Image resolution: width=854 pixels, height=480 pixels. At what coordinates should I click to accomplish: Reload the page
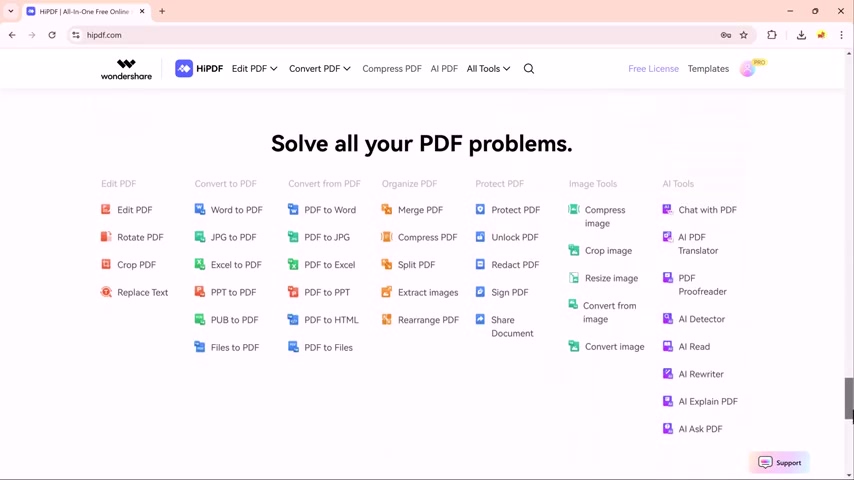52,35
